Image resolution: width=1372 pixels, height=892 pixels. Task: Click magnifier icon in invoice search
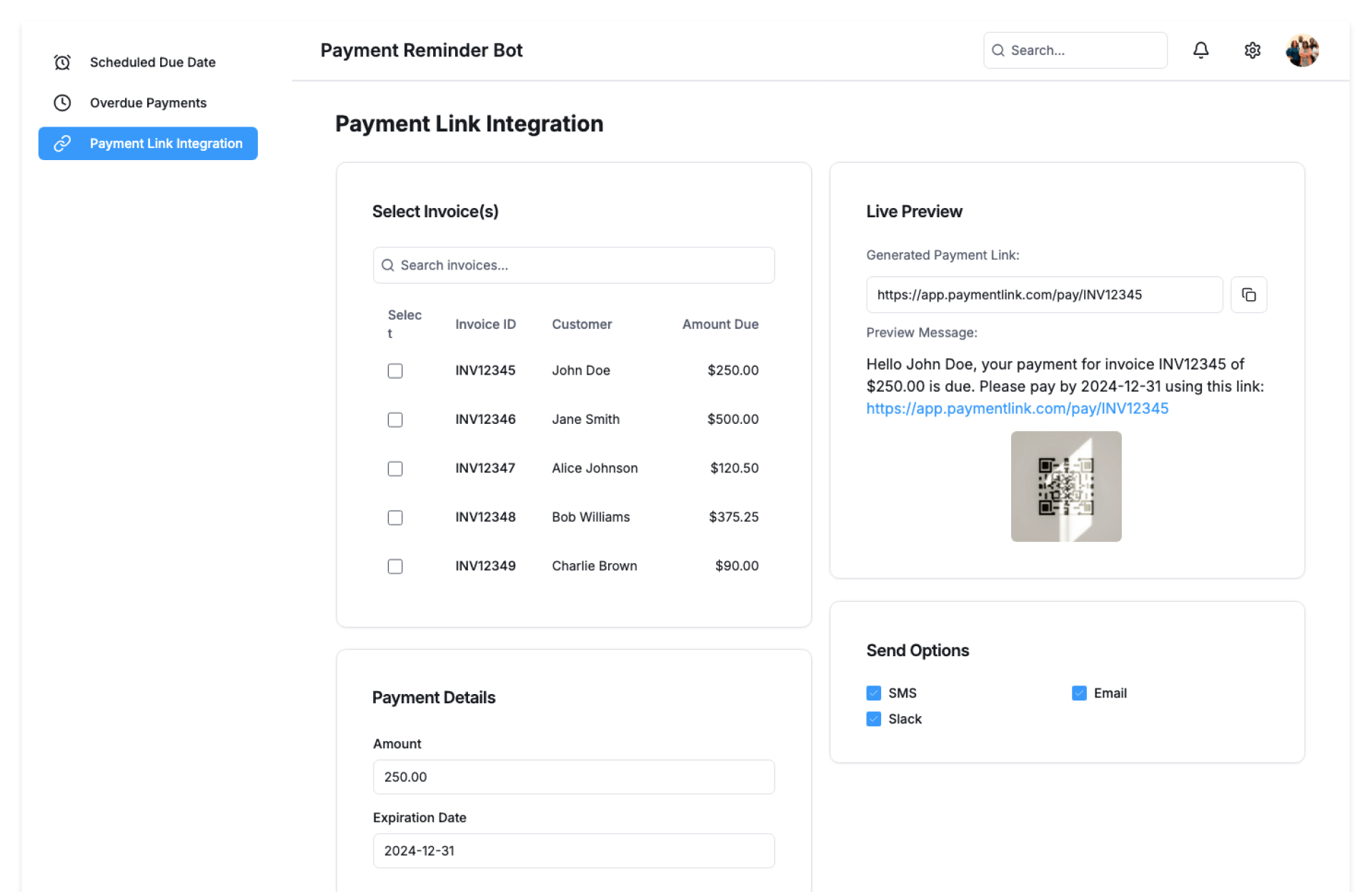coord(388,265)
